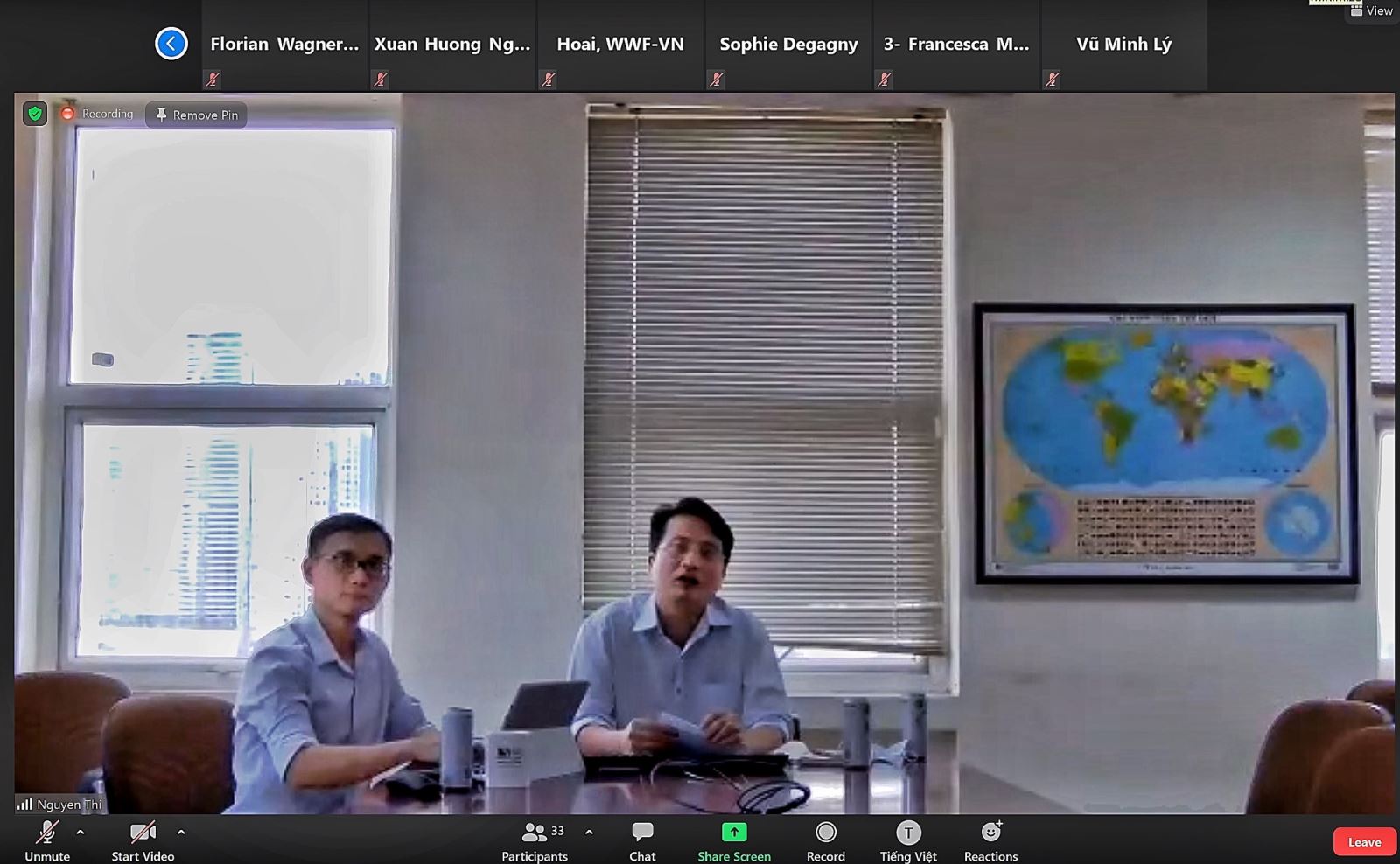Click the green Share Screen button
The width and height of the screenshot is (1400, 864).
pyautogui.click(x=734, y=841)
